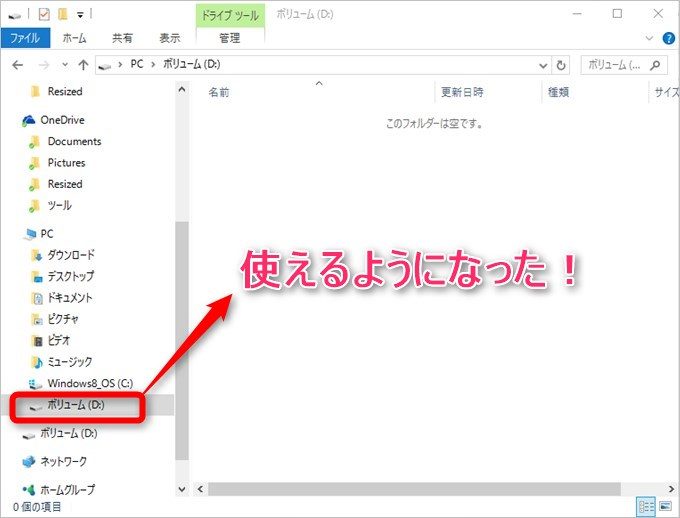680x518 pixels.
Task: Open Help with the question mark icon
Action: [668, 38]
